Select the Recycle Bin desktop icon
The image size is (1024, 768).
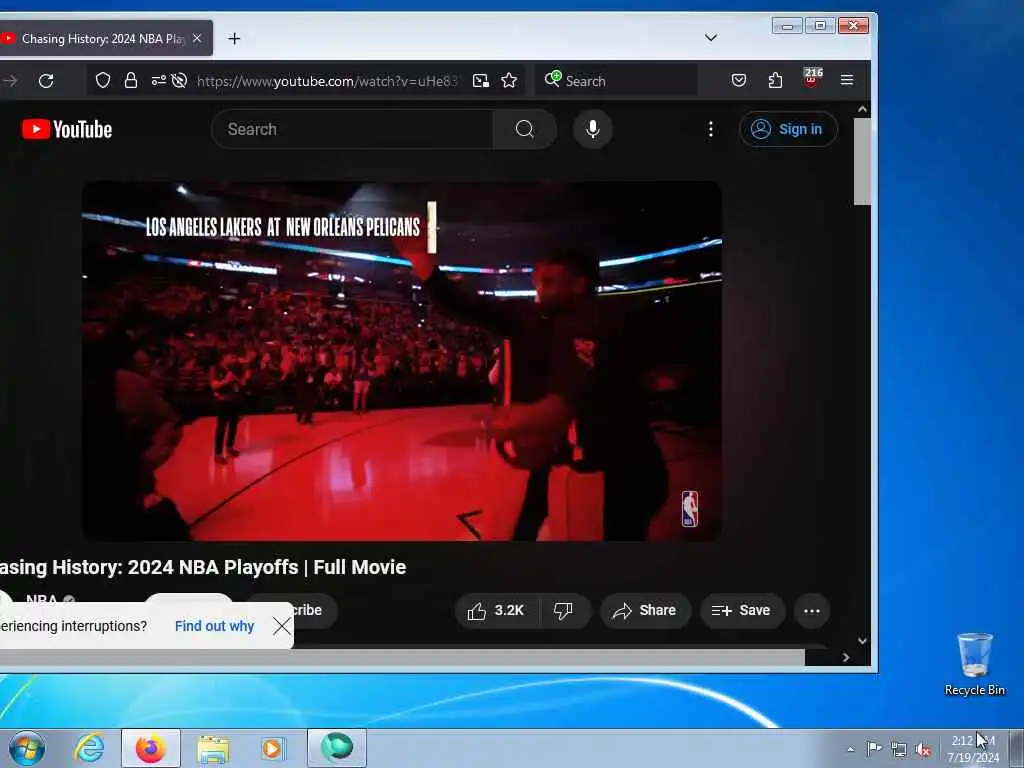[974, 664]
